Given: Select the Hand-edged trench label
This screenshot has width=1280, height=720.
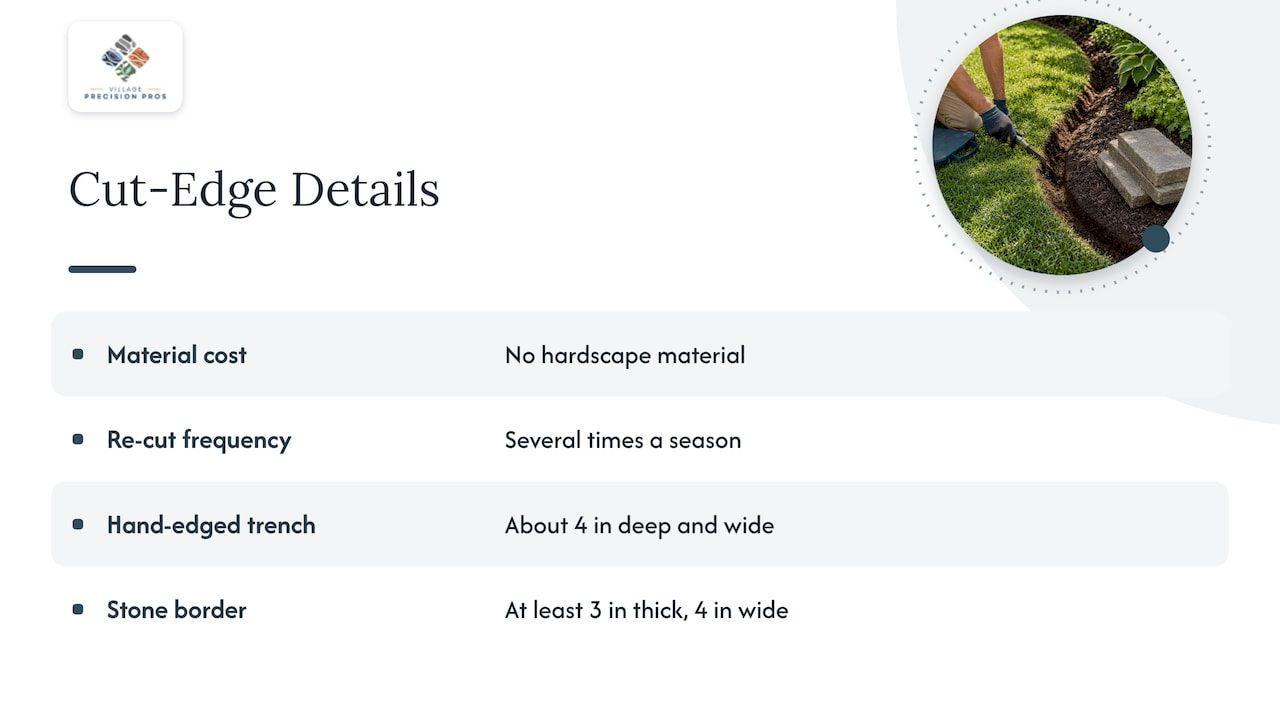Looking at the screenshot, I should click(x=211, y=525).
